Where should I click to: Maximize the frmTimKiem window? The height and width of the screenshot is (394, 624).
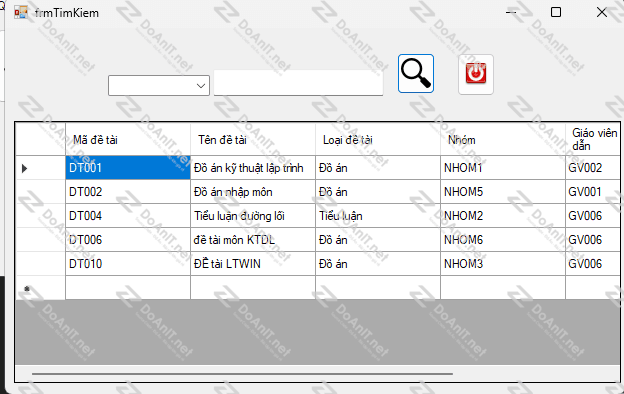pos(556,12)
